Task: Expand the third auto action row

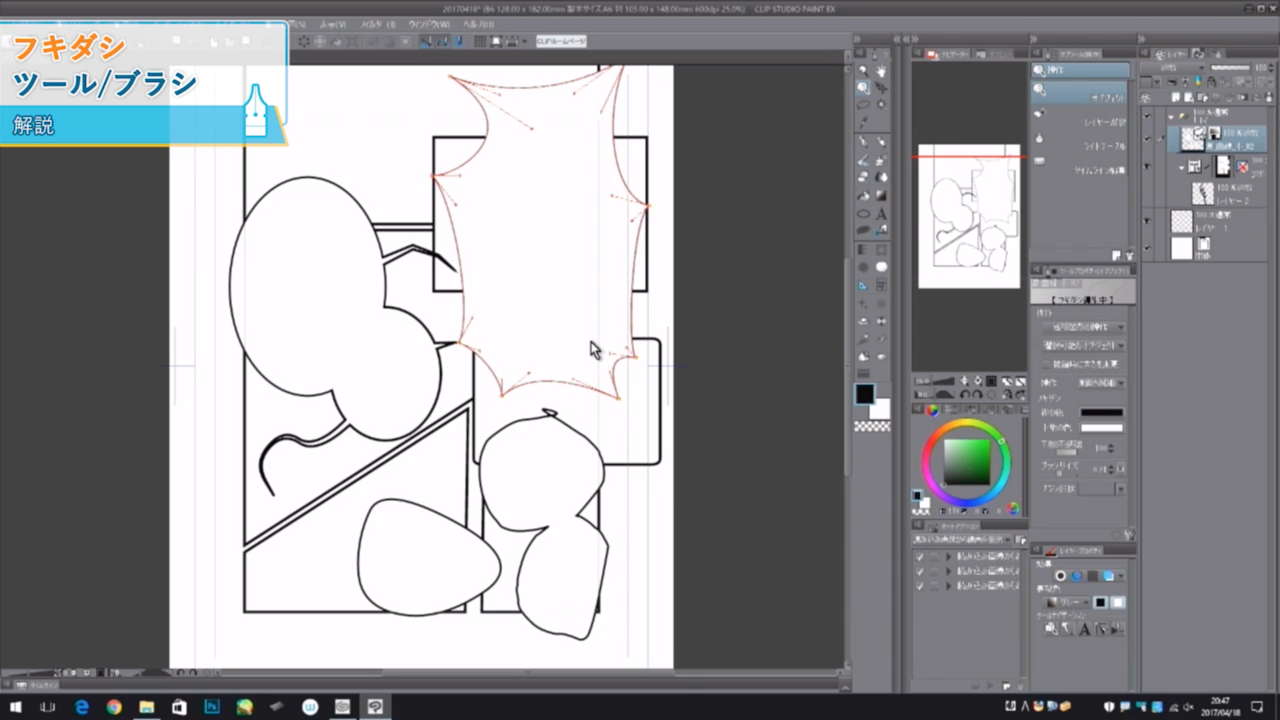Action: pos(949,586)
